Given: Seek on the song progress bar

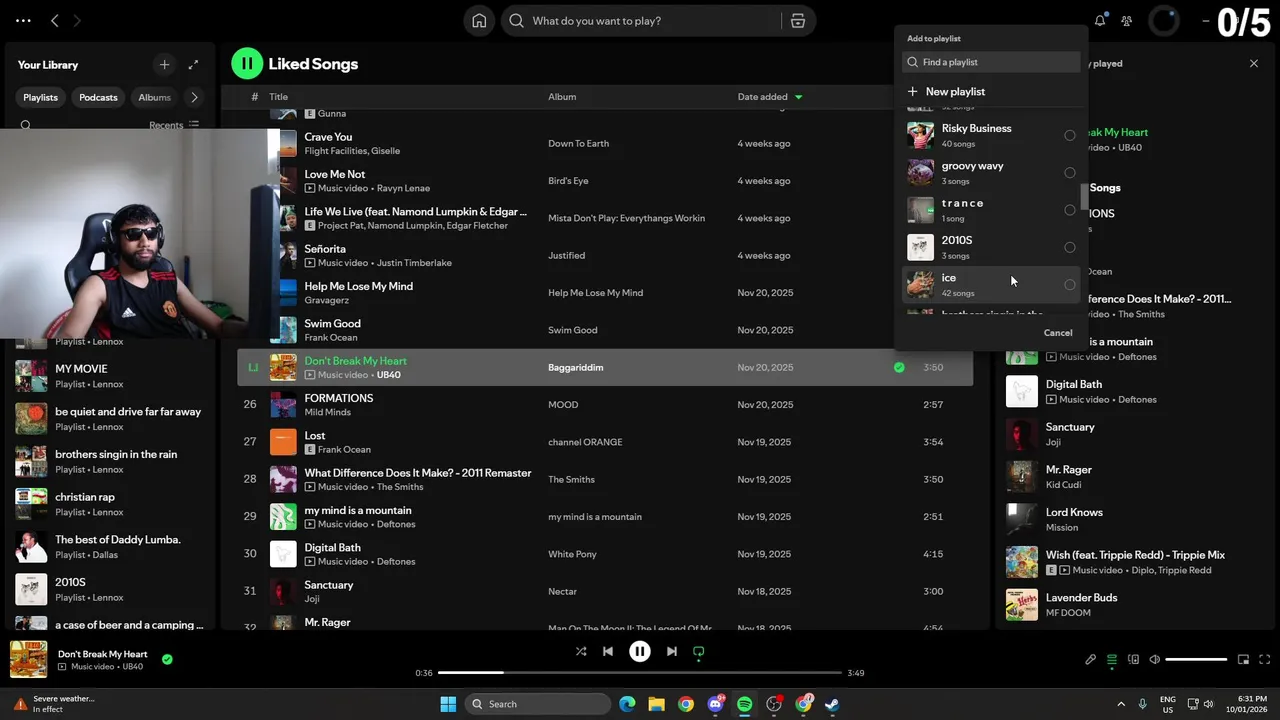Looking at the screenshot, I should click(639, 673).
